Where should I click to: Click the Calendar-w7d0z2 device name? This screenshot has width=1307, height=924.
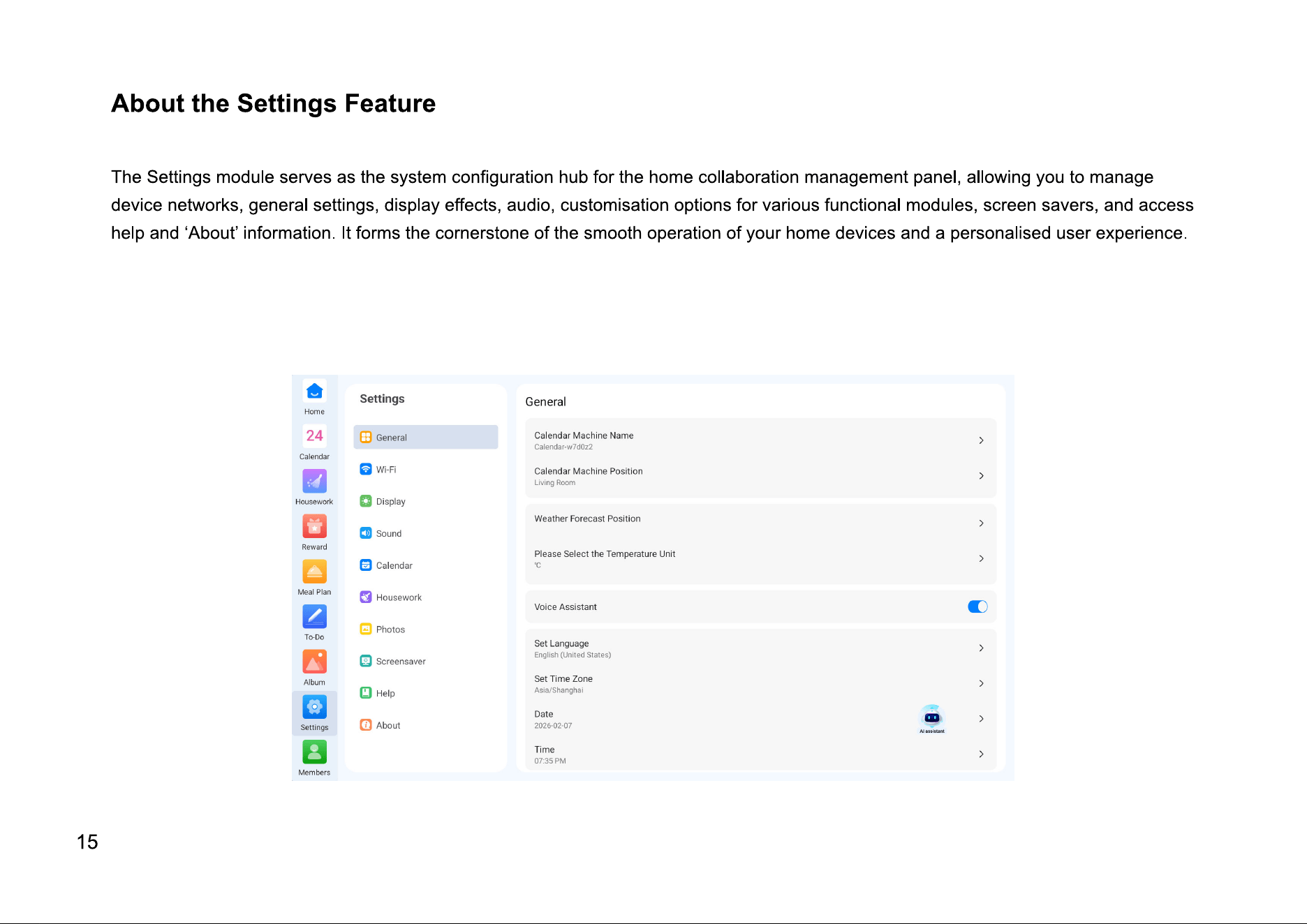[563, 447]
